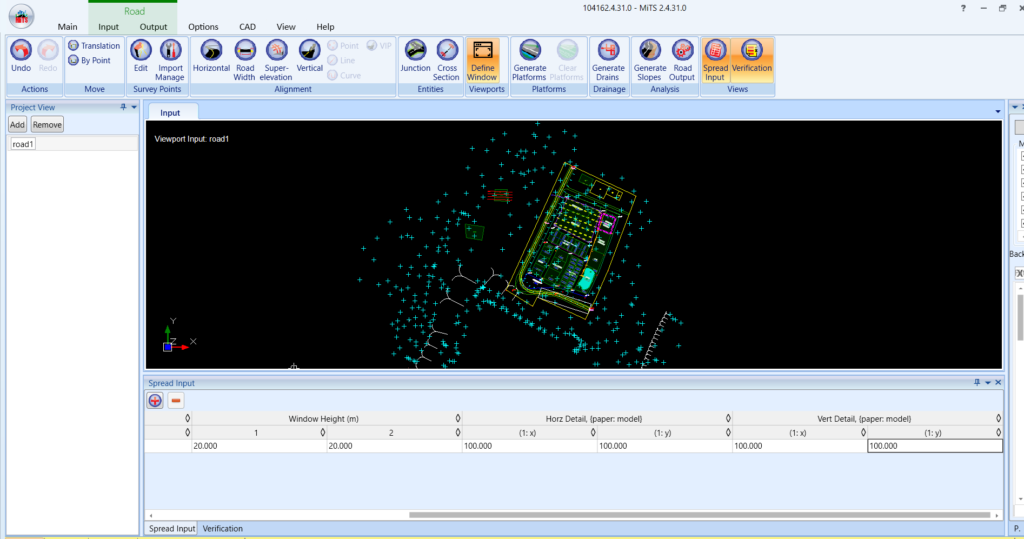Click the MiTS application logo button
This screenshot has width=1024, height=539.
[x=22, y=16]
